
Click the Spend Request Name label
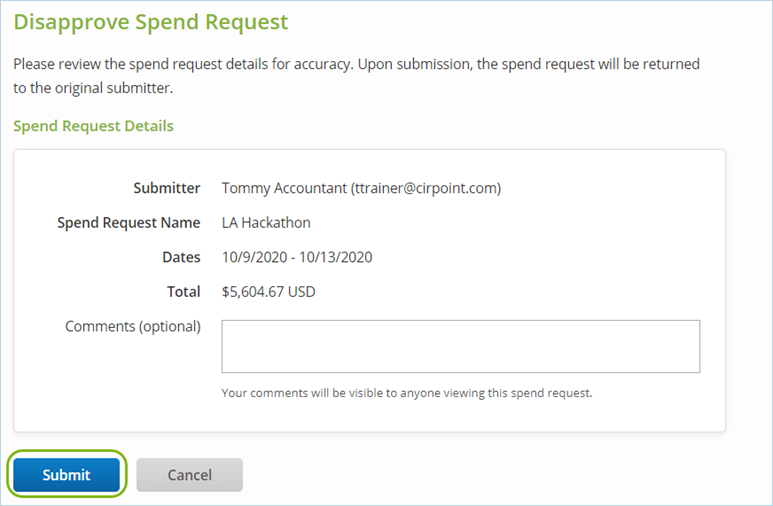[128, 222]
